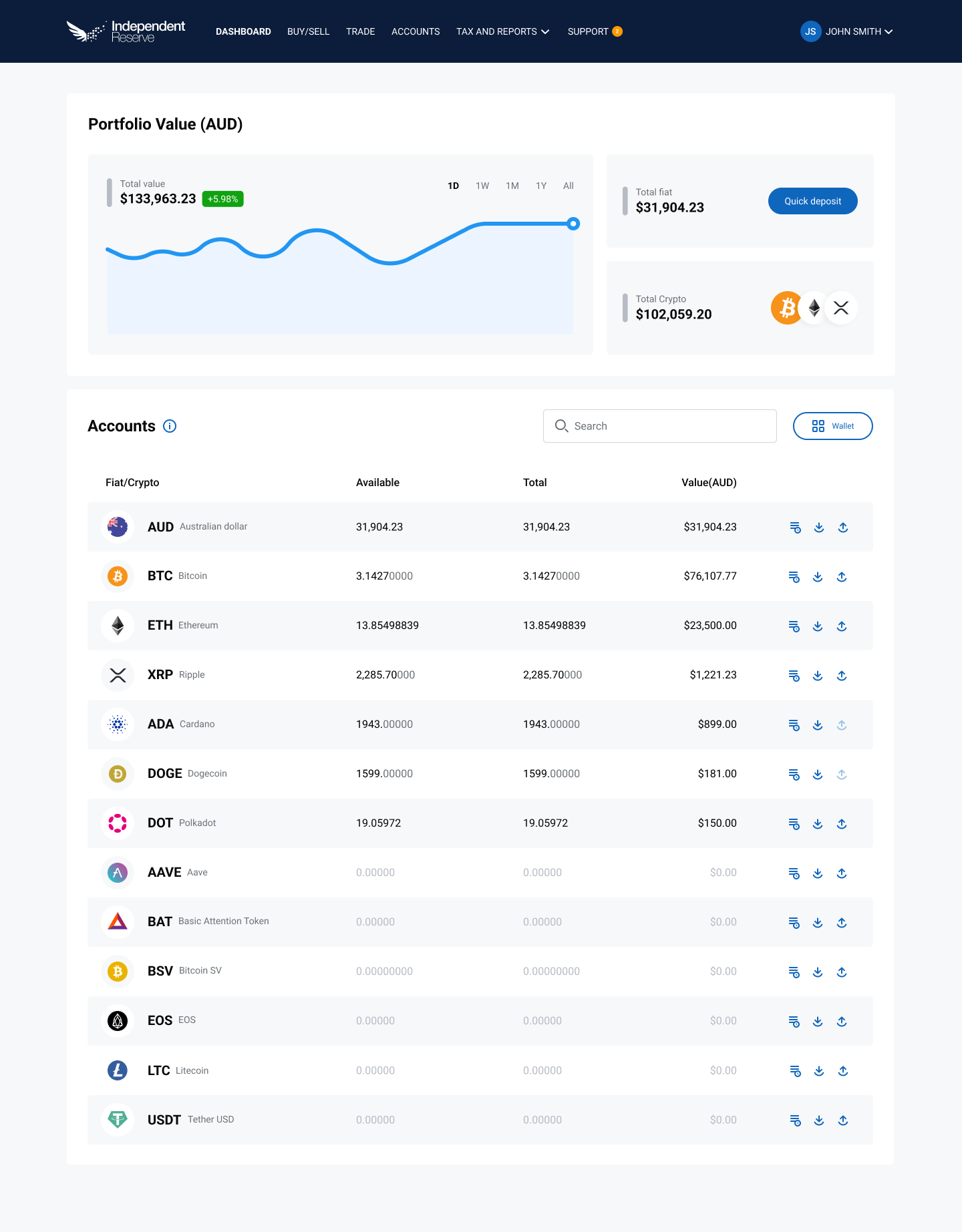Expand the Tax and Reports dropdown

(x=503, y=31)
